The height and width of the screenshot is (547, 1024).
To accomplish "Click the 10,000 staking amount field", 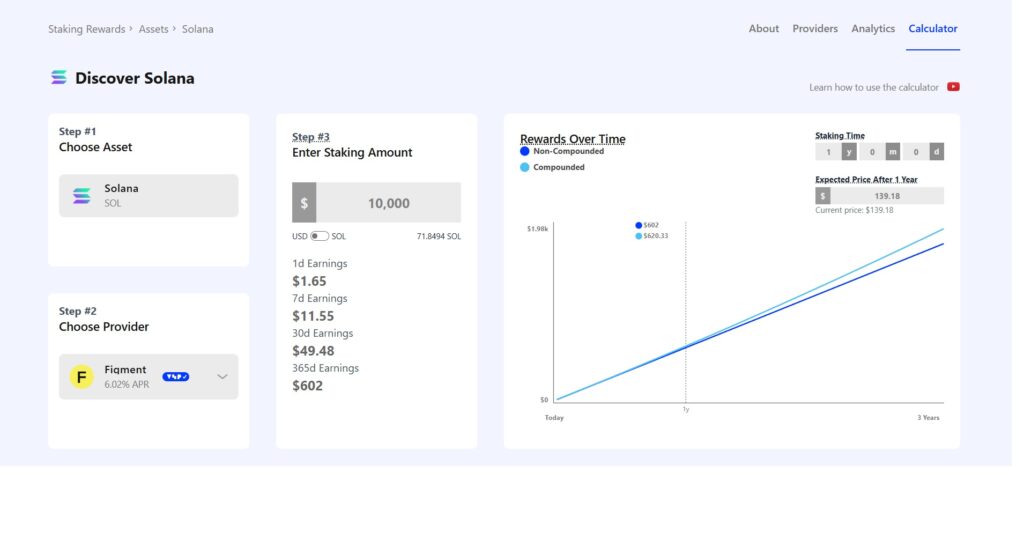I will [389, 203].
